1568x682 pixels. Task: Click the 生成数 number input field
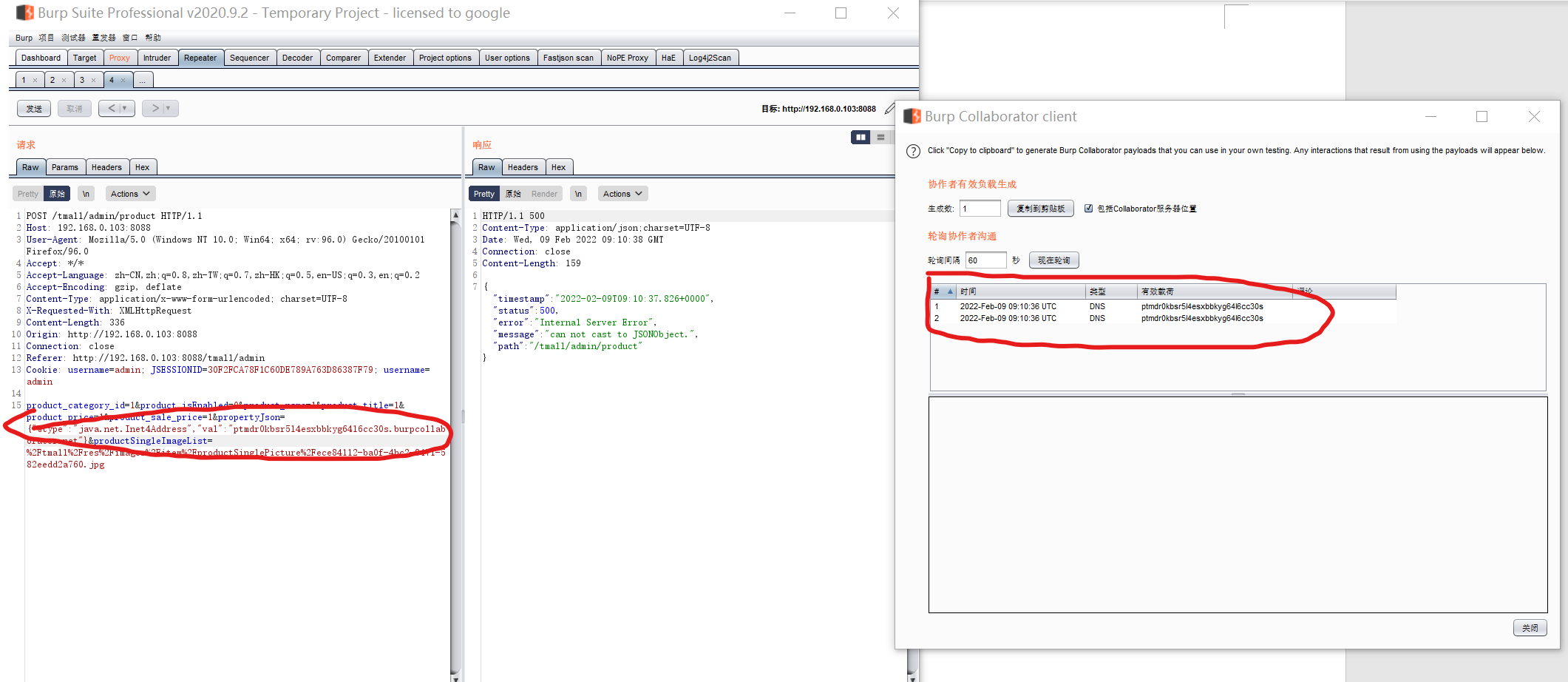tap(980, 209)
